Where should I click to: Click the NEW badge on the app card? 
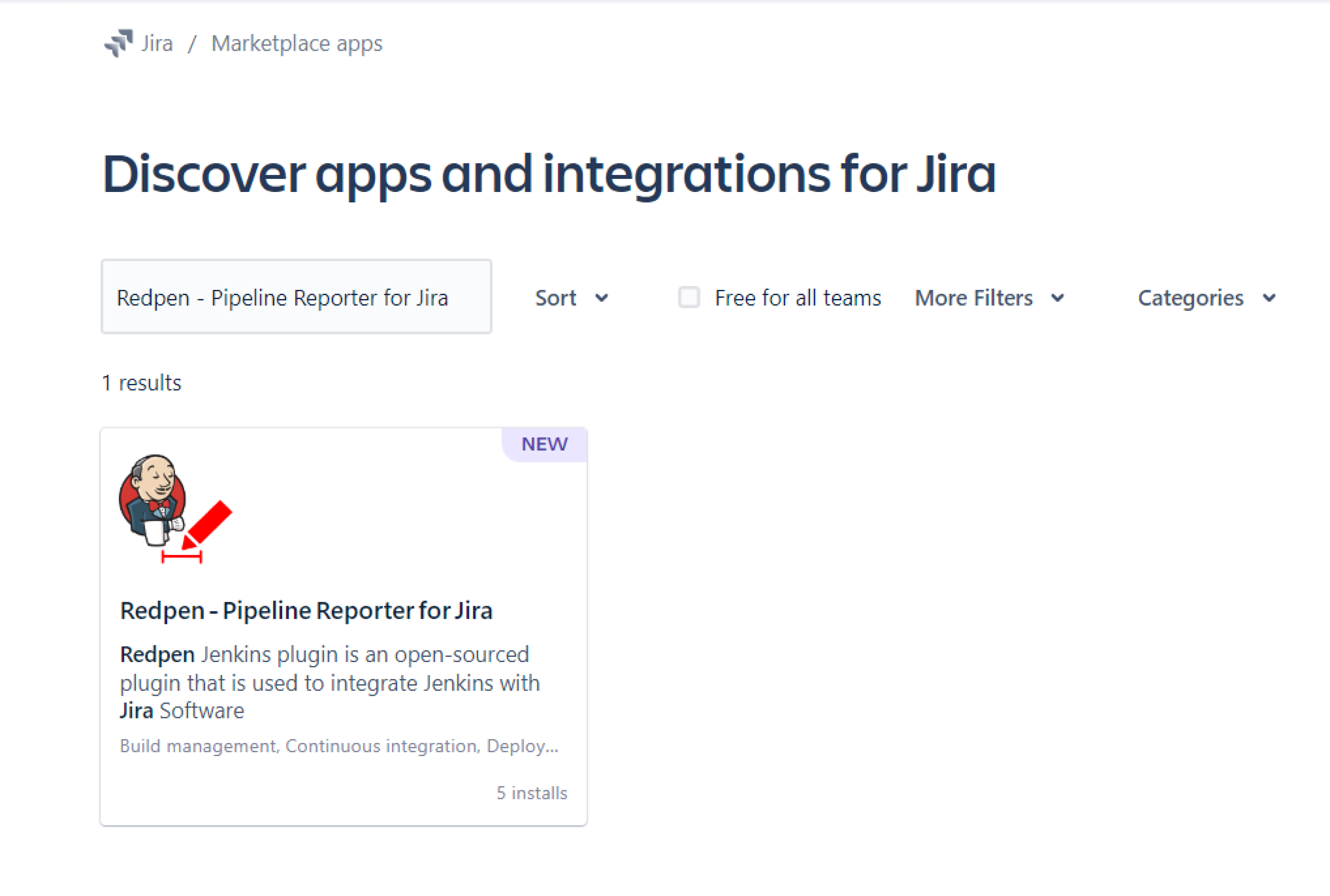tap(544, 444)
